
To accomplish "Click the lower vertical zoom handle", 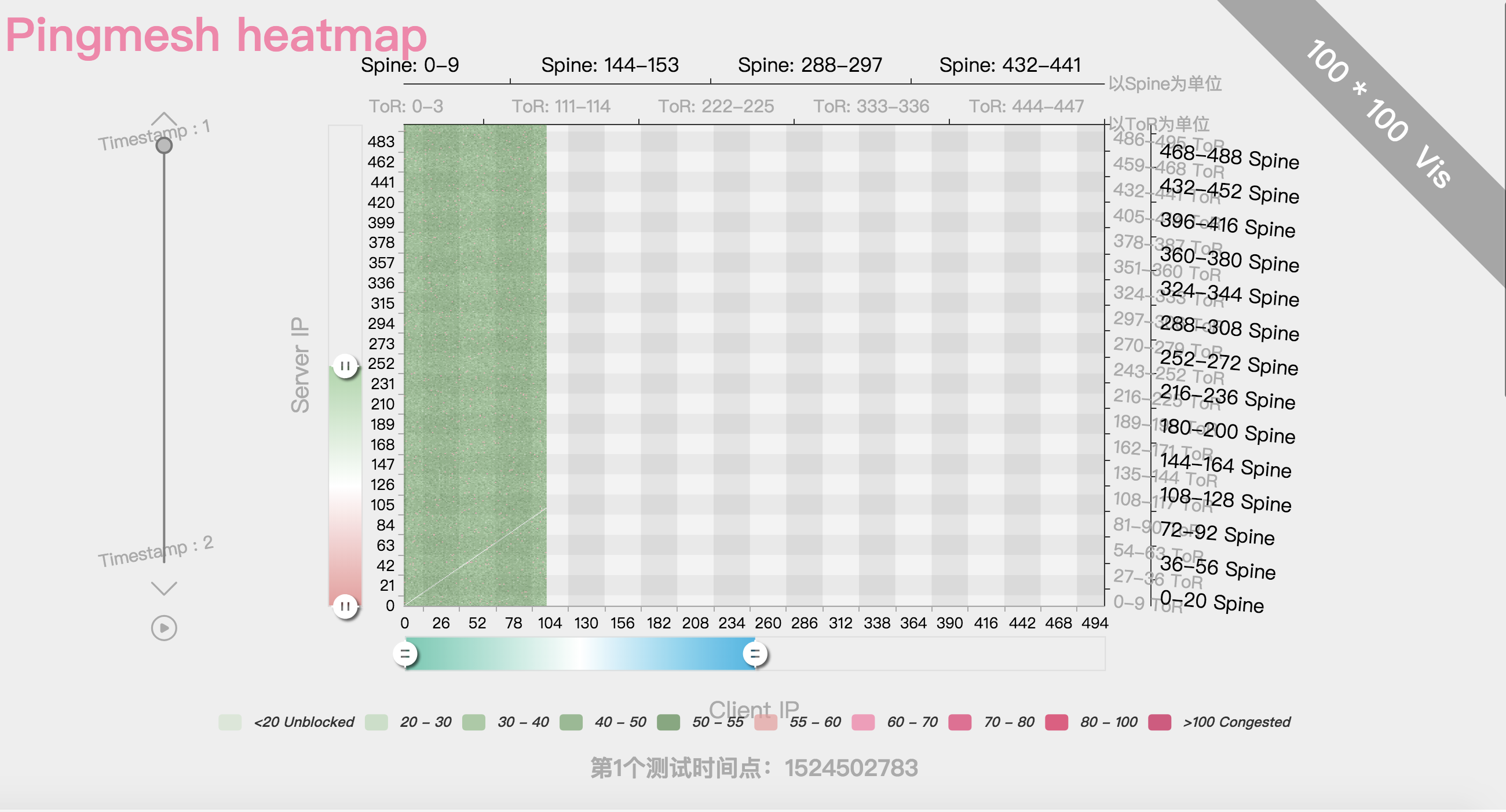I will pos(346,606).
